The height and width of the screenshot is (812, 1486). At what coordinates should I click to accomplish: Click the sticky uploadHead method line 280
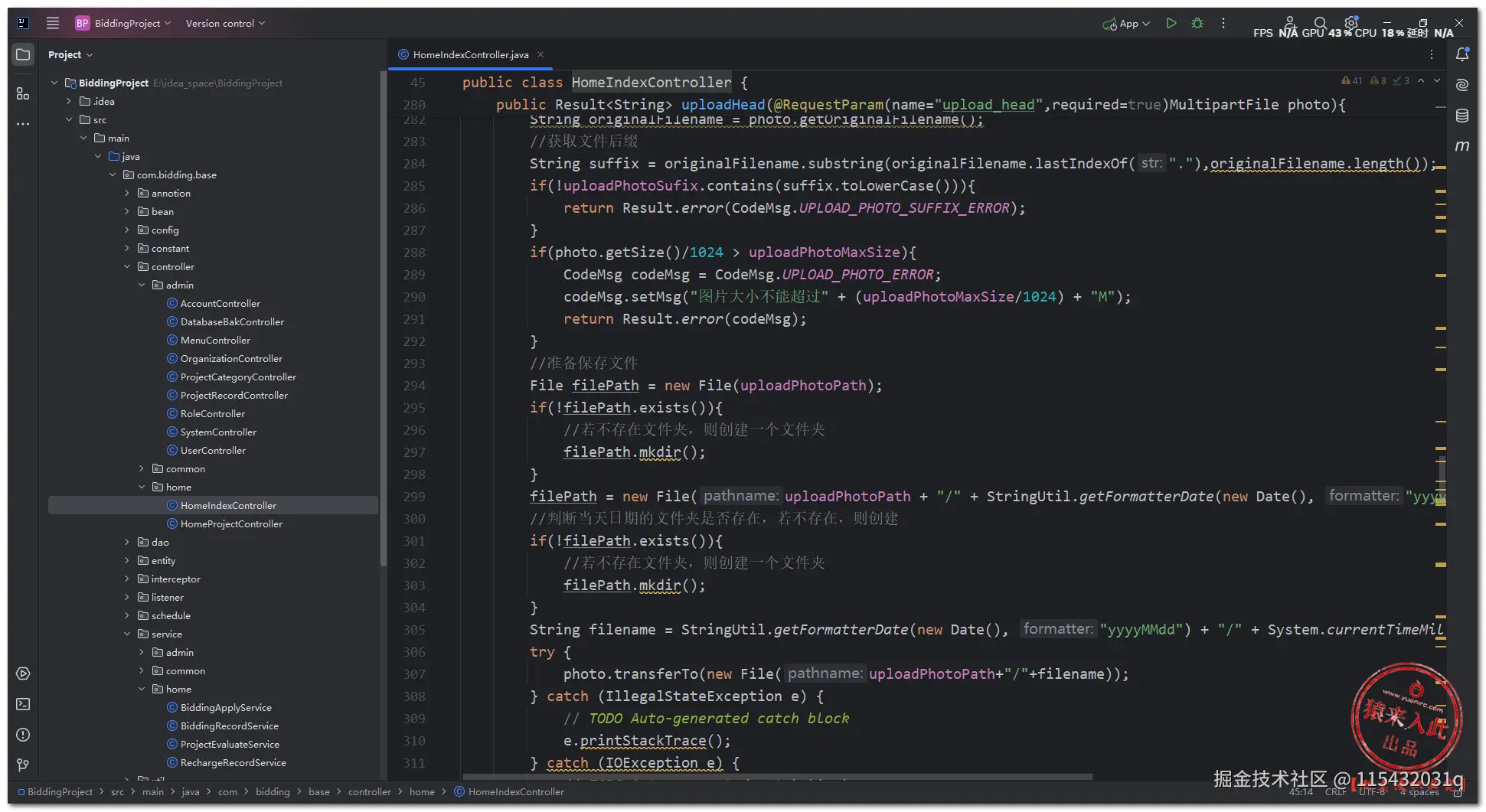coord(920,105)
